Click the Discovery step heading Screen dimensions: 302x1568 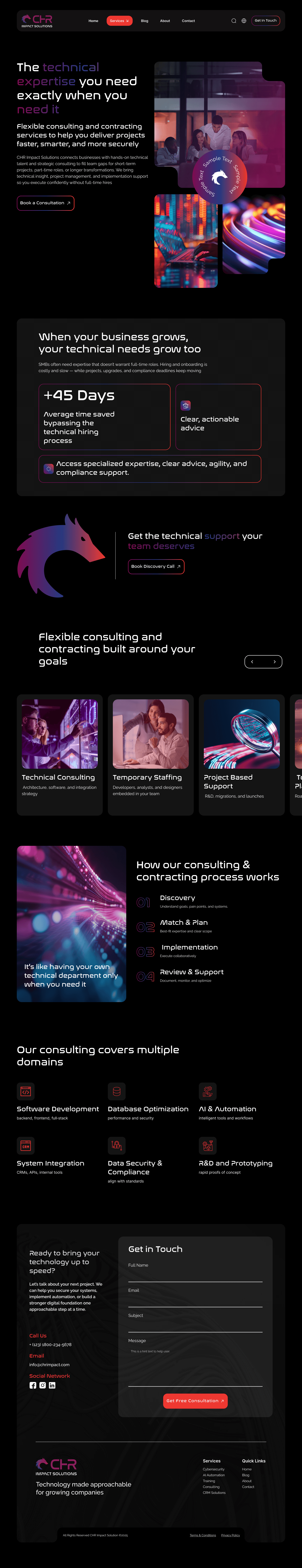click(178, 898)
